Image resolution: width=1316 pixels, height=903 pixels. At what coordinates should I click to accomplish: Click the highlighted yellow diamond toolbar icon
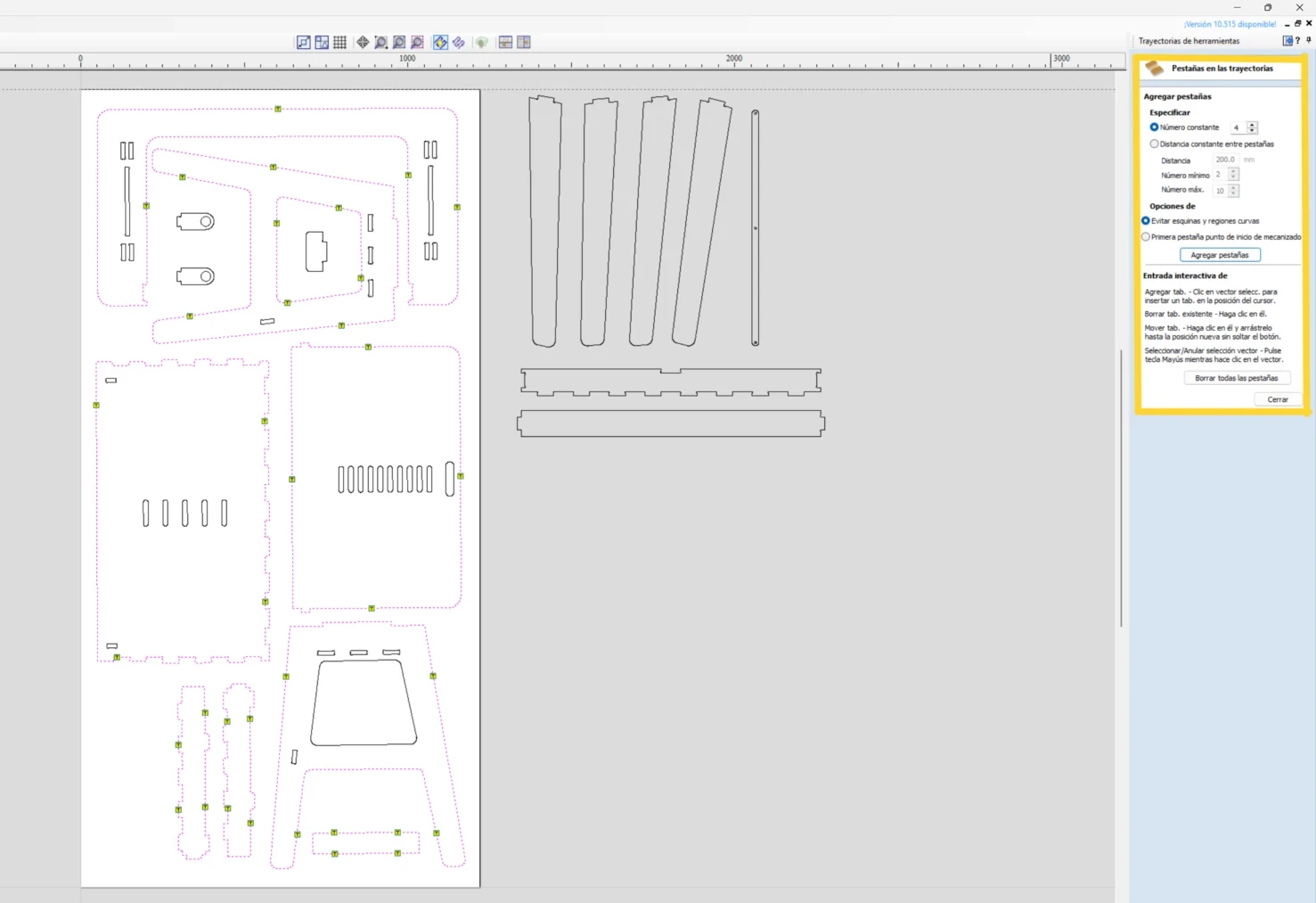[x=440, y=43]
